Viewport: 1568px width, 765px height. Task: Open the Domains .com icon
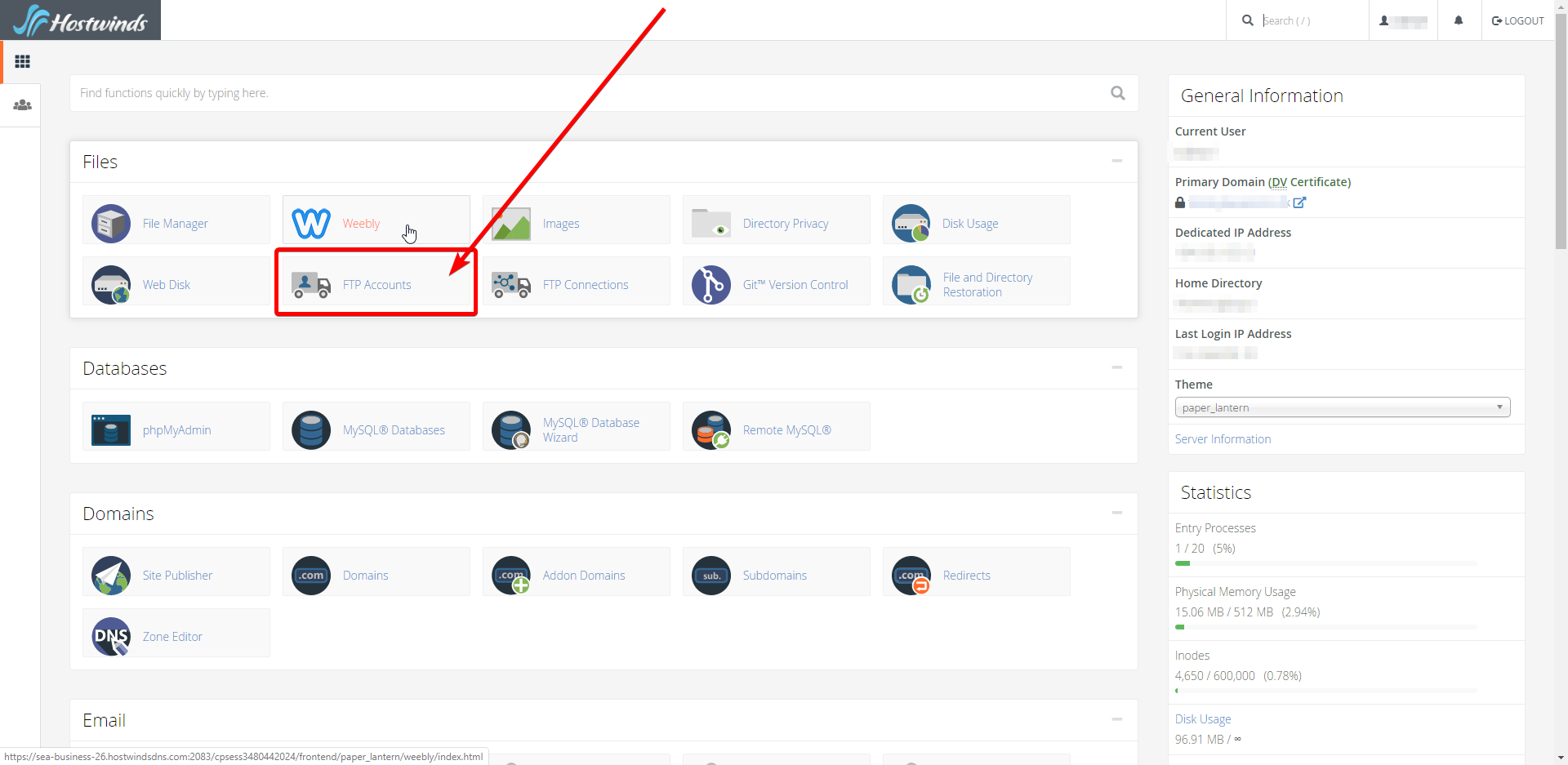point(311,576)
